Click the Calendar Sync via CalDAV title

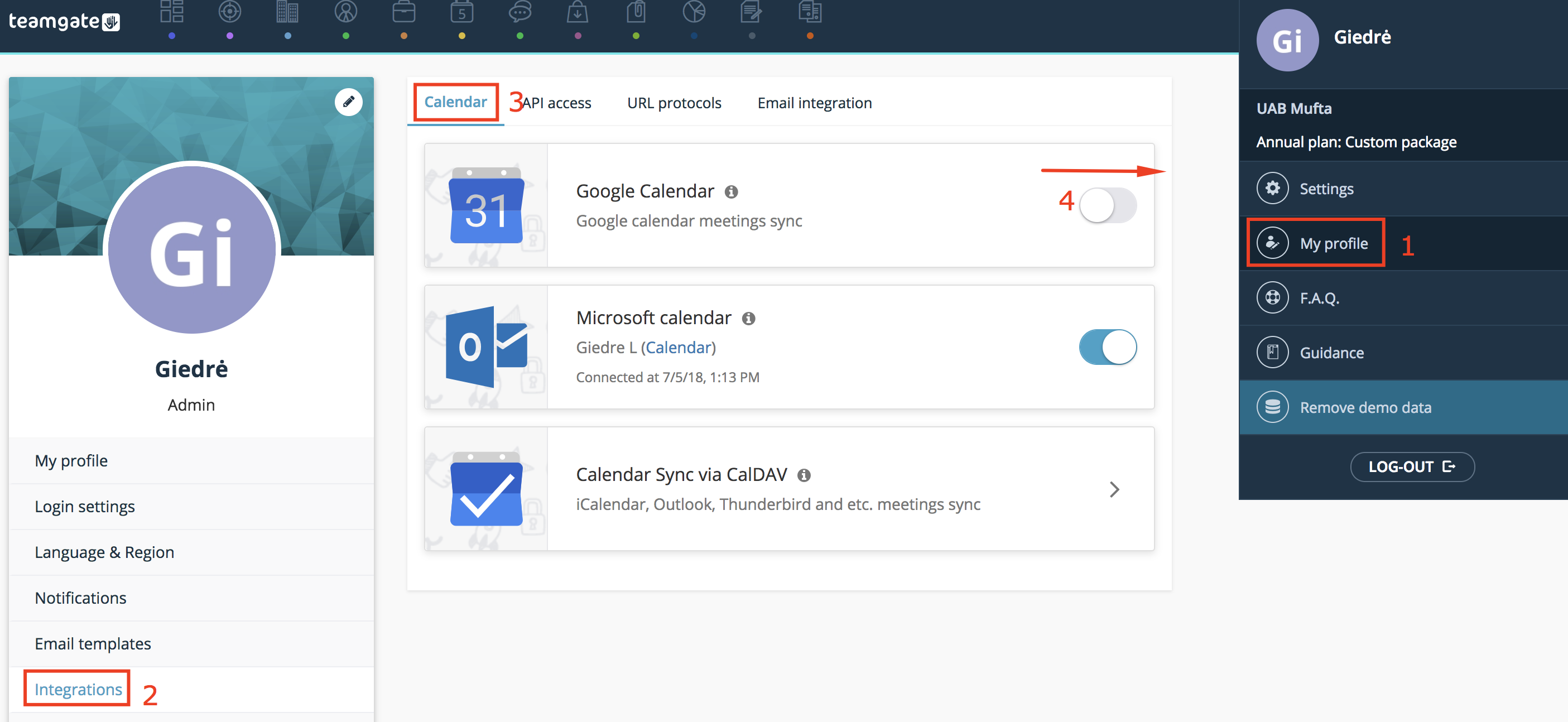[681, 474]
